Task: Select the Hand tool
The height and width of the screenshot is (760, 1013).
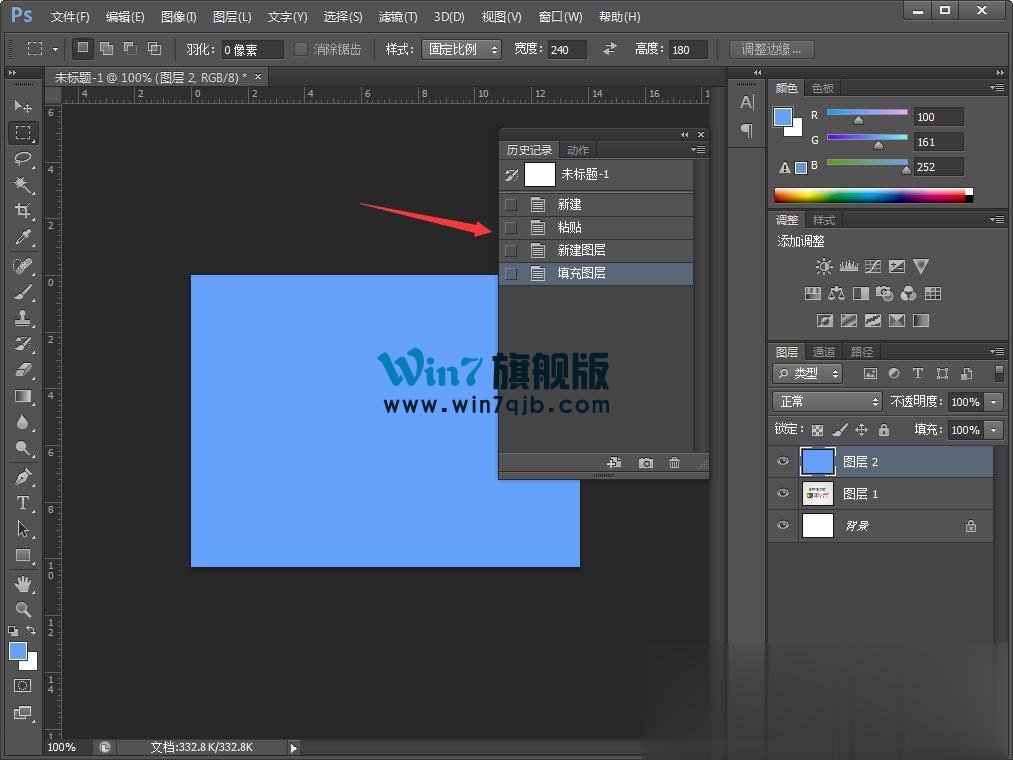Action: [x=23, y=584]
